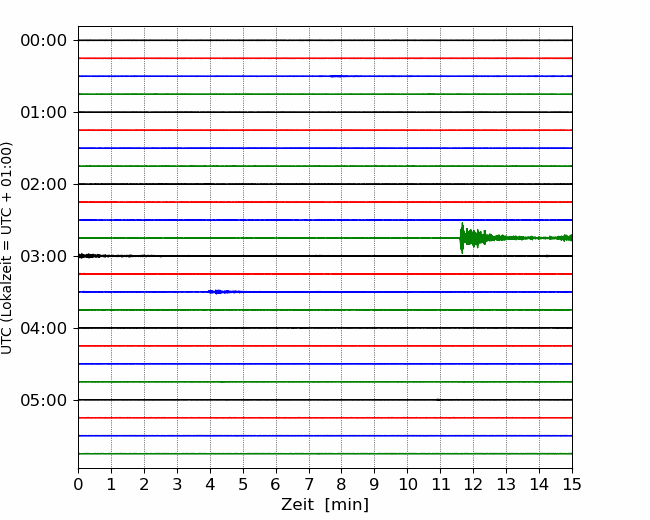Click the "10" minute tick label
The image size is (650, 520).
407,485
